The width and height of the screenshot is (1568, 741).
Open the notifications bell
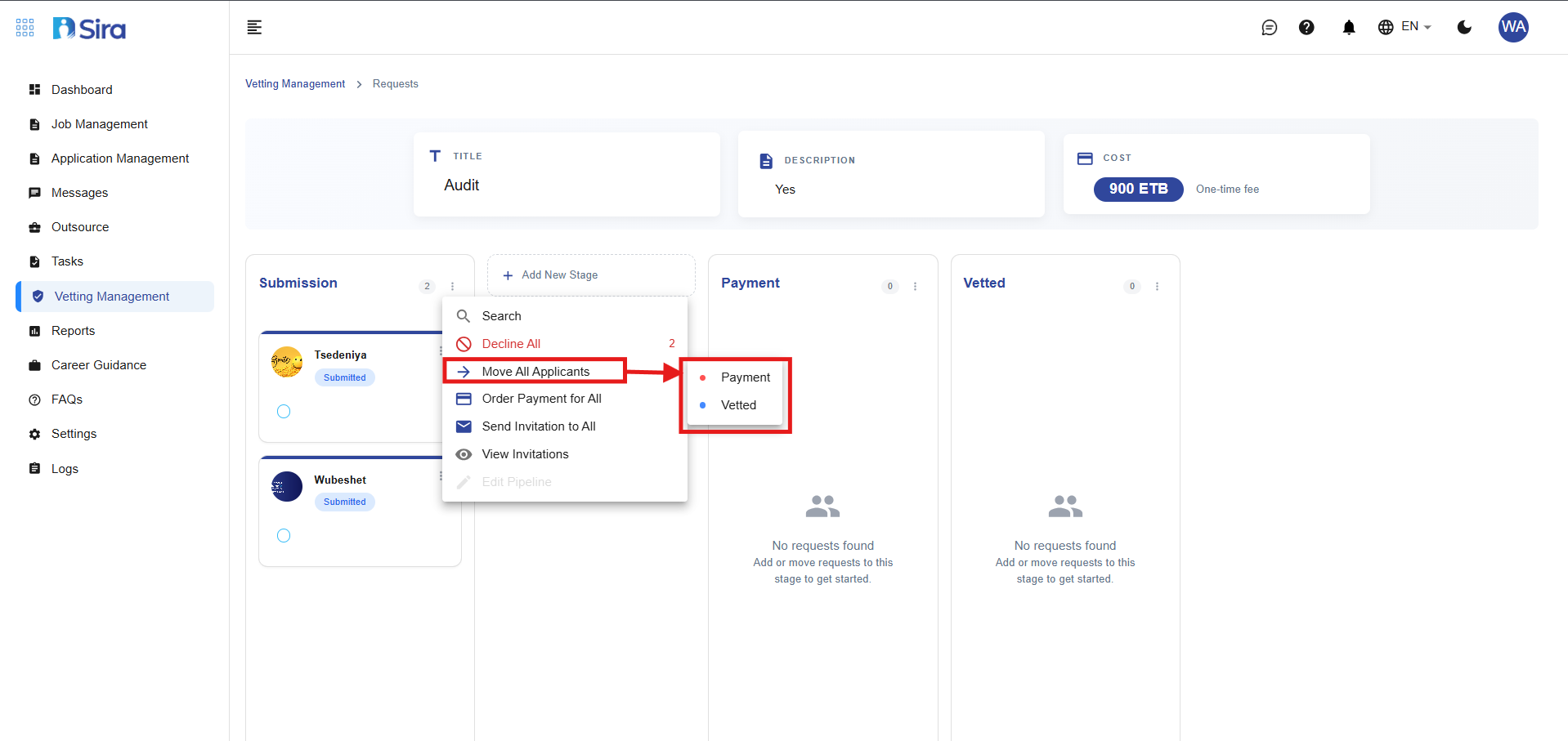tap(1349, 28)
